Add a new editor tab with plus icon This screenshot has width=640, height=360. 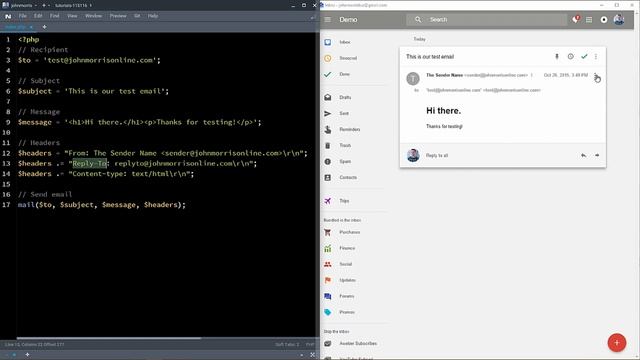click(44, 27)
